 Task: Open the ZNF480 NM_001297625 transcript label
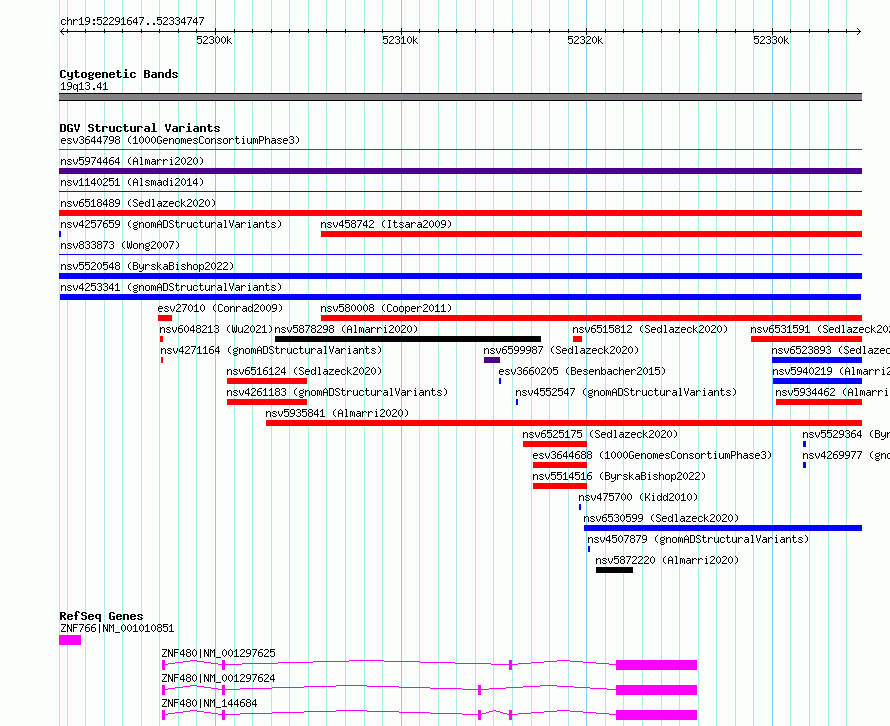(x=219, y=653)
